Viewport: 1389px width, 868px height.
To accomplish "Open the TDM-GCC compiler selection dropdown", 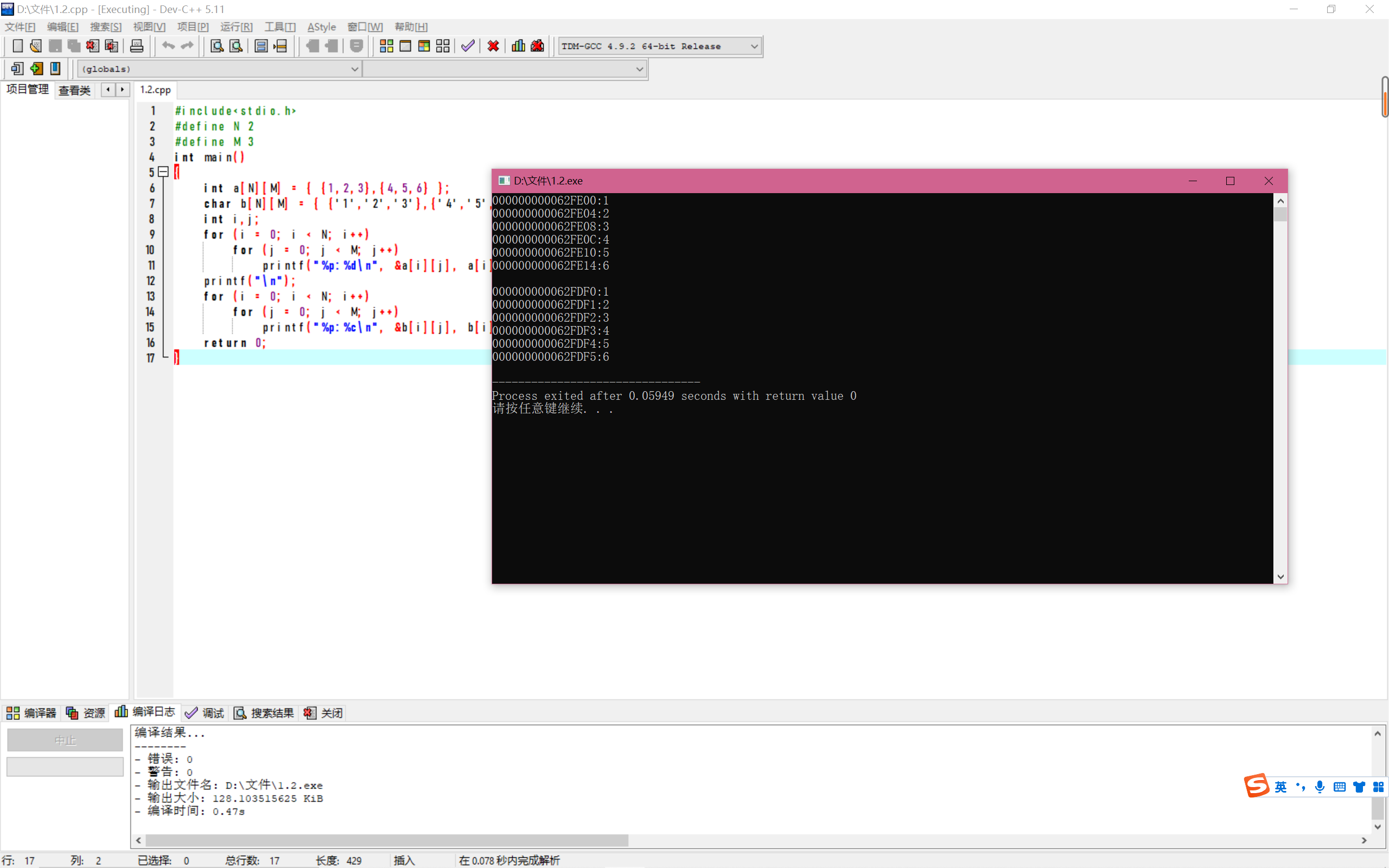I will 754,46.
